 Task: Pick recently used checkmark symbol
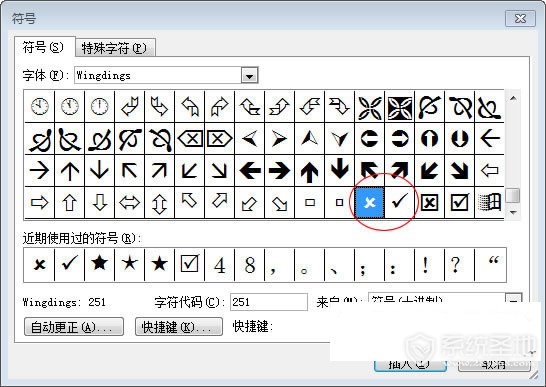70,265
